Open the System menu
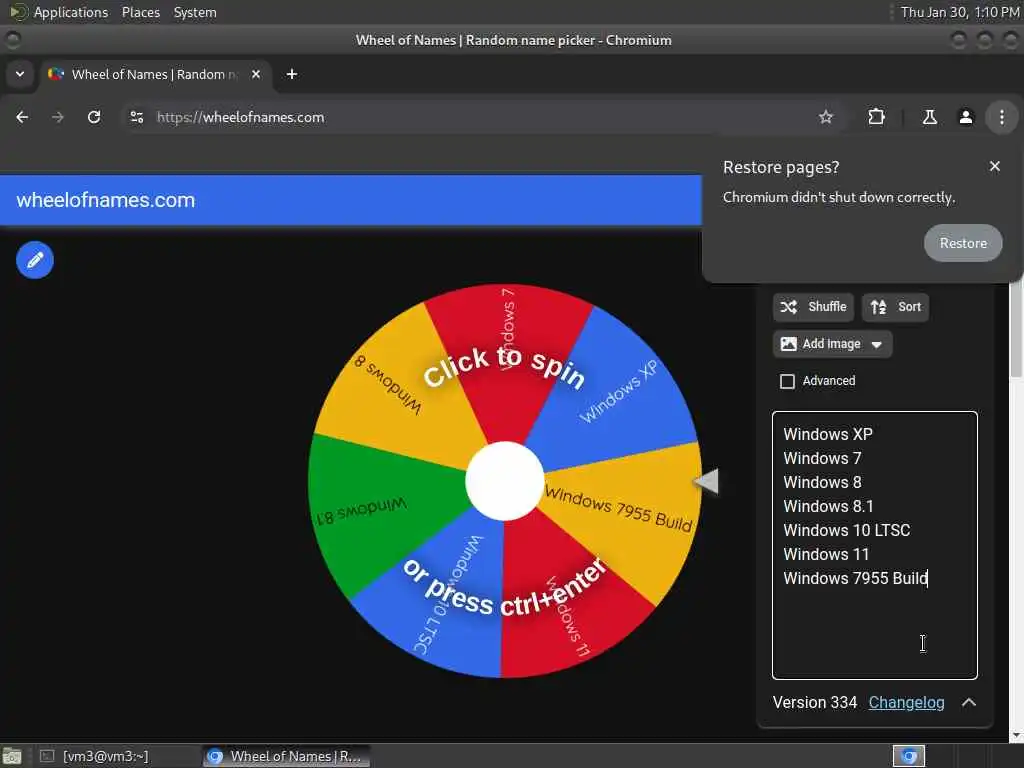 coord(195,12)
